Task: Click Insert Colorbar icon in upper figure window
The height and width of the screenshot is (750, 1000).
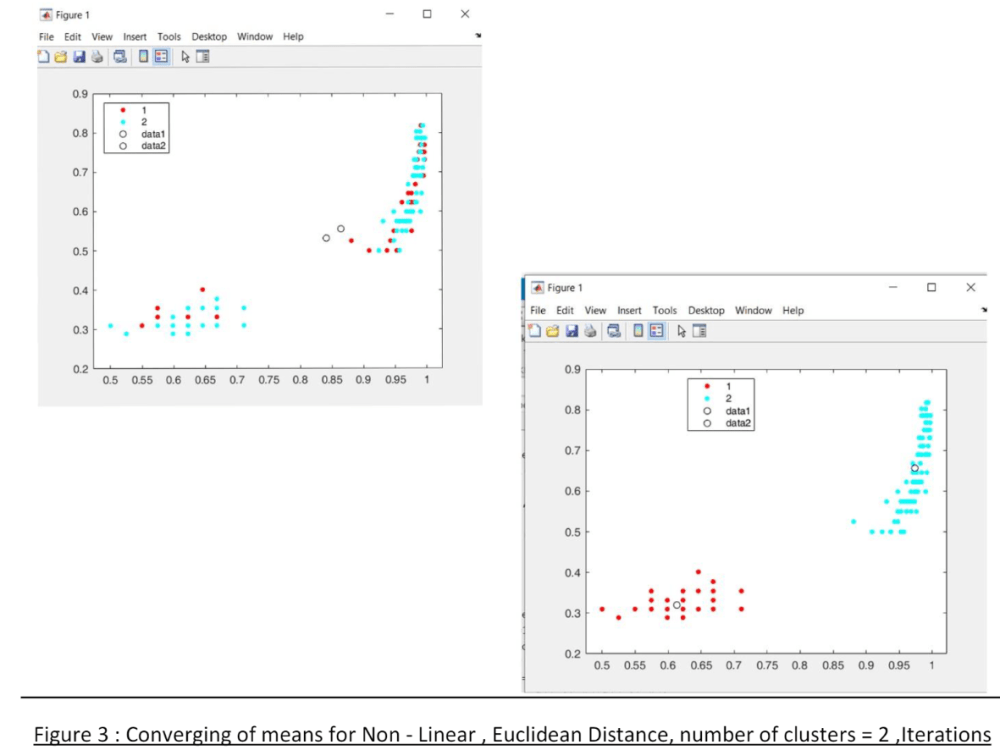Action: (143, 57)
